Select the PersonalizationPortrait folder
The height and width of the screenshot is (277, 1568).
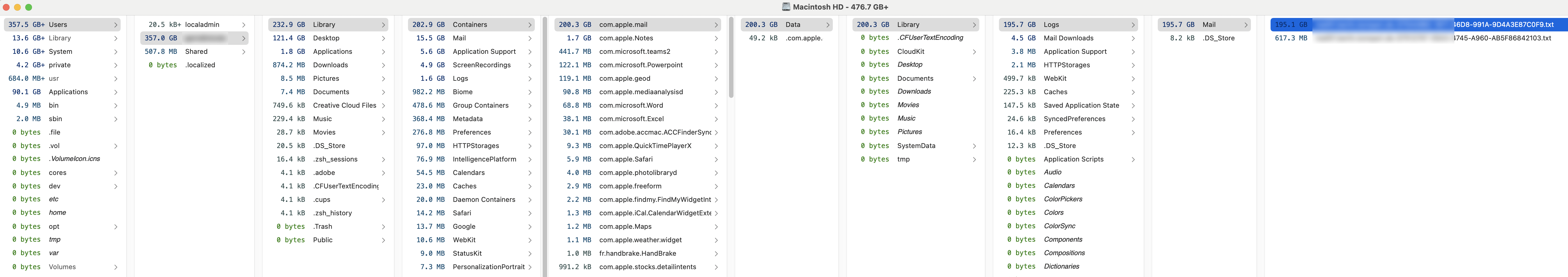pos(471,267)
